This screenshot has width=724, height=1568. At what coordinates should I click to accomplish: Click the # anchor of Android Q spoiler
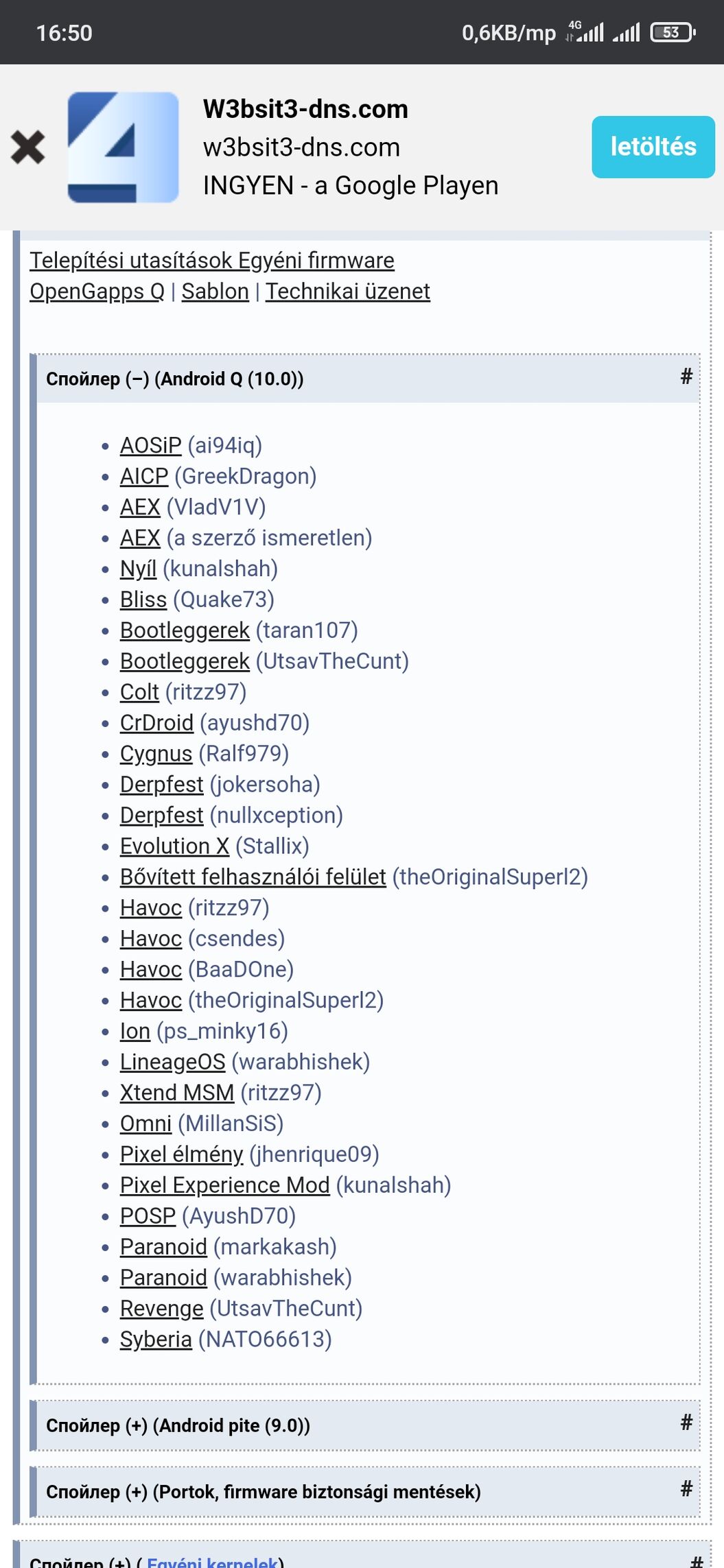tap(686, 376)
